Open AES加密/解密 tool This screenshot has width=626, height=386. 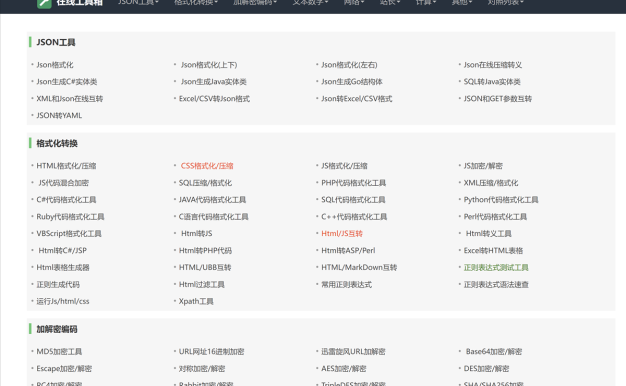pyautogui.click(x=344, y=368)
